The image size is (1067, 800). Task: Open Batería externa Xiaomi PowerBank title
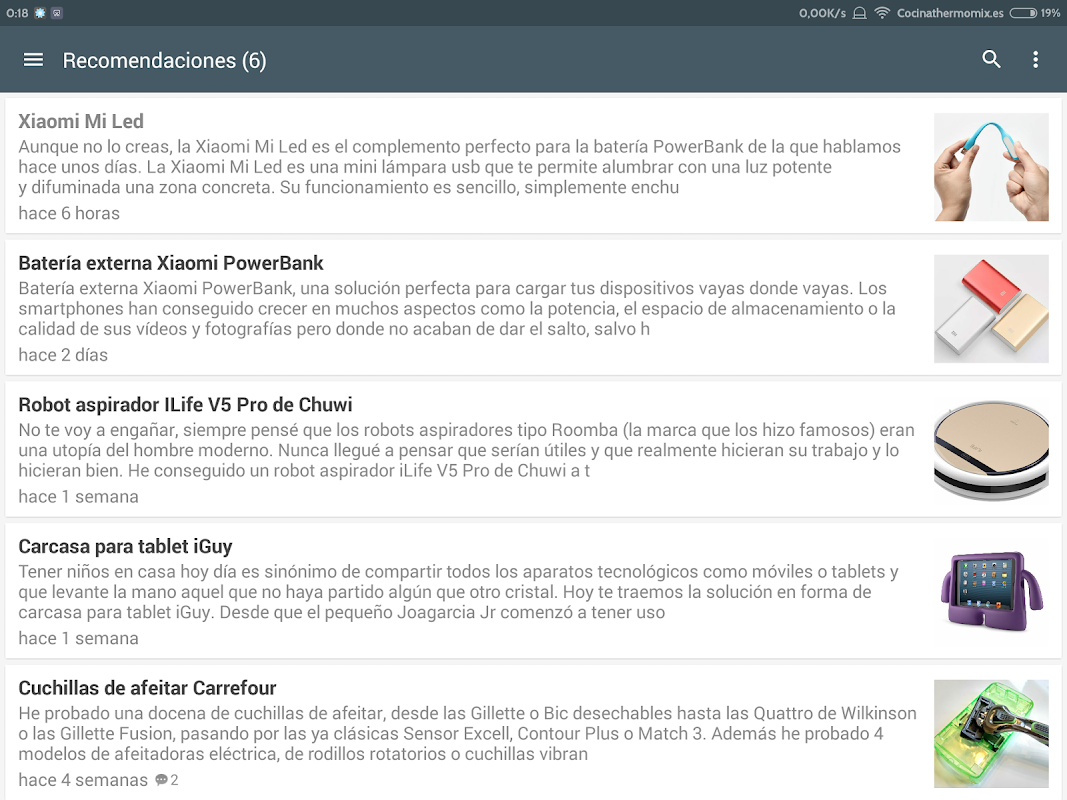point(171,263)
